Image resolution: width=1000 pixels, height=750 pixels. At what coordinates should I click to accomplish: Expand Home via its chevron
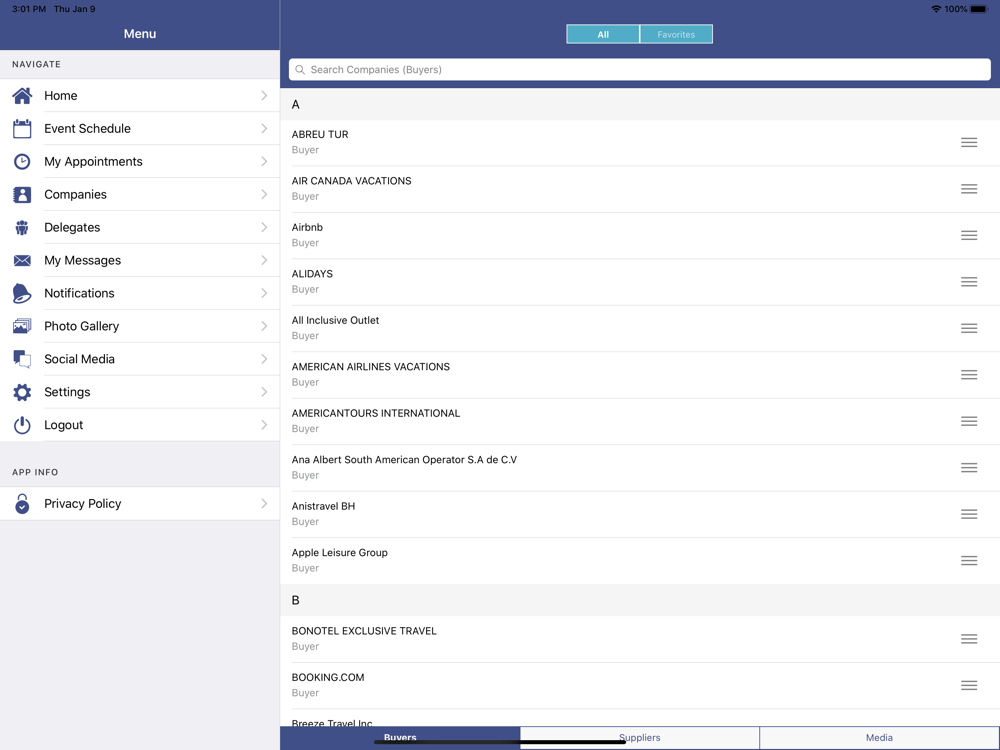coord(264,96)
